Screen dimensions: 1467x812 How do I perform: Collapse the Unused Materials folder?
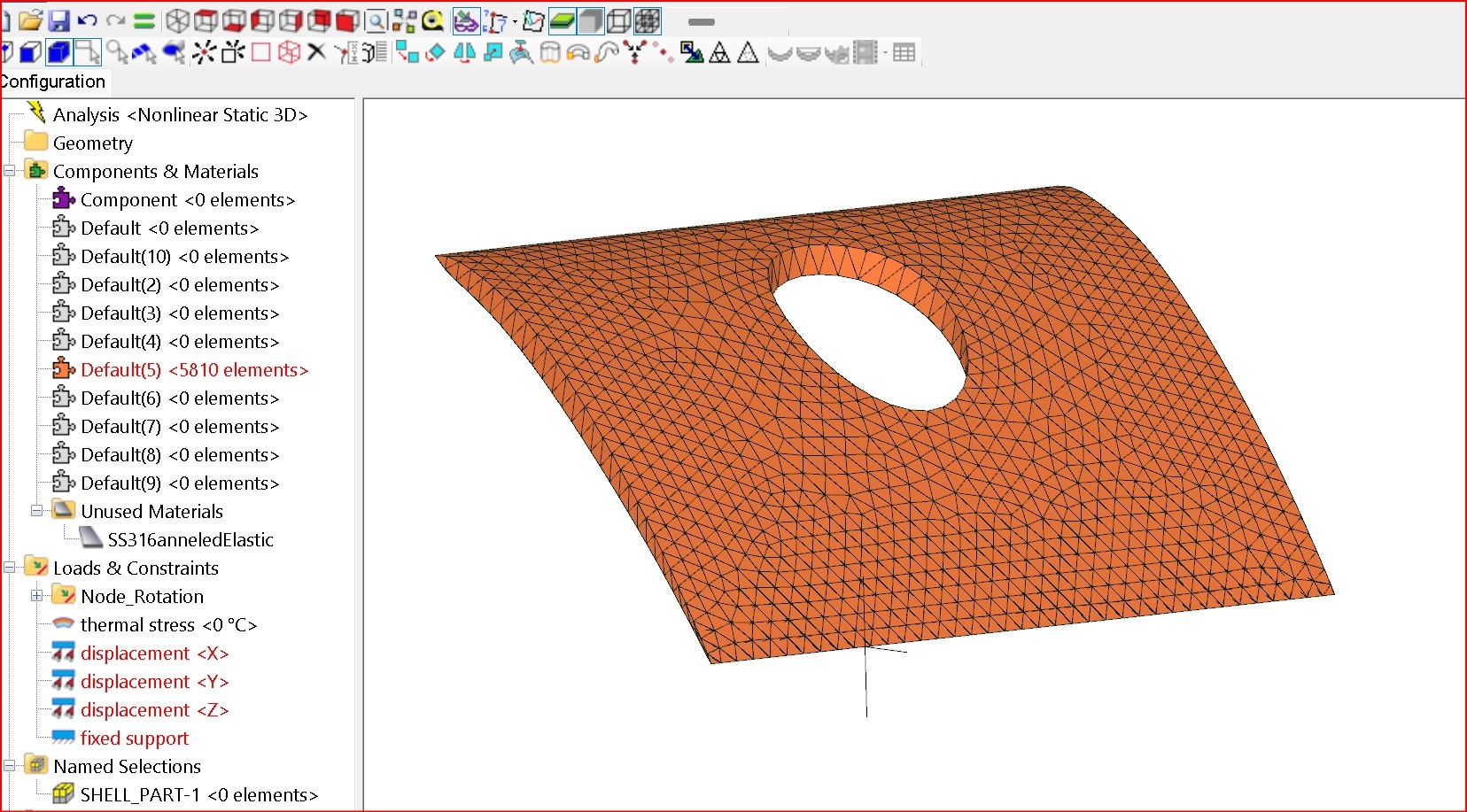click(x=37, y=511)
